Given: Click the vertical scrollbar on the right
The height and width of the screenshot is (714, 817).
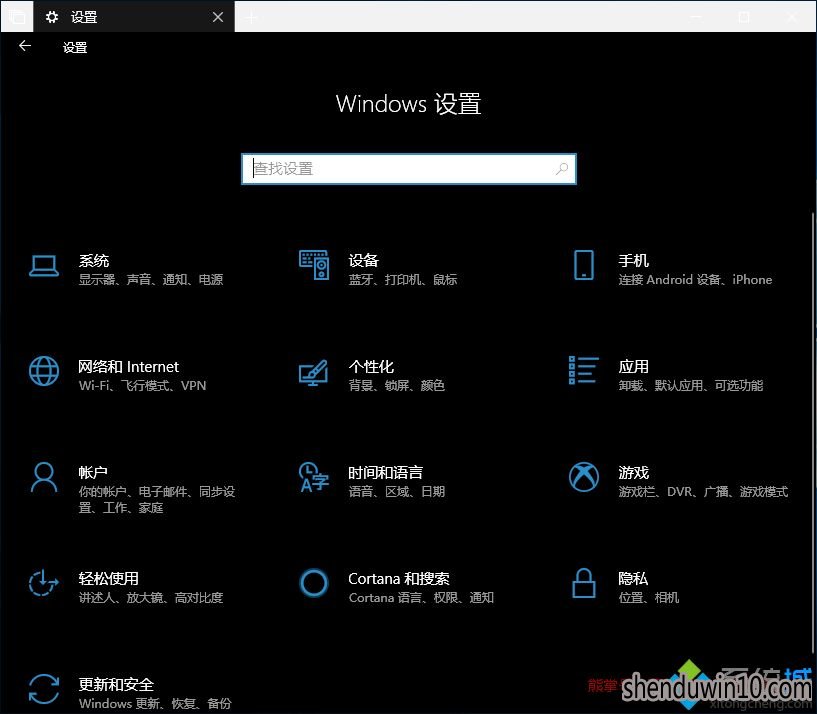Looking at the screenshot, I should pos(813,433).
